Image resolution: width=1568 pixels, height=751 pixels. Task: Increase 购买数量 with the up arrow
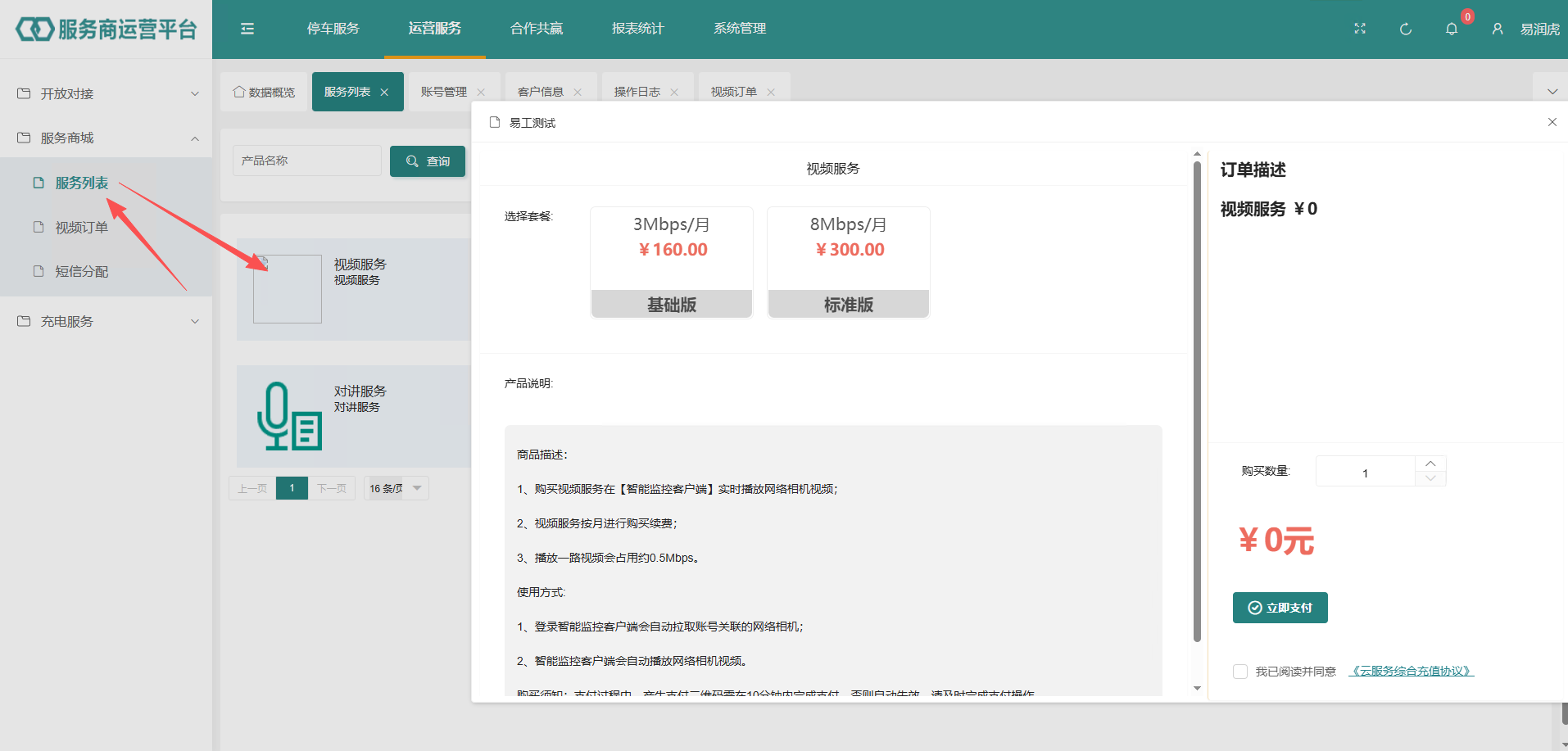1430,464
